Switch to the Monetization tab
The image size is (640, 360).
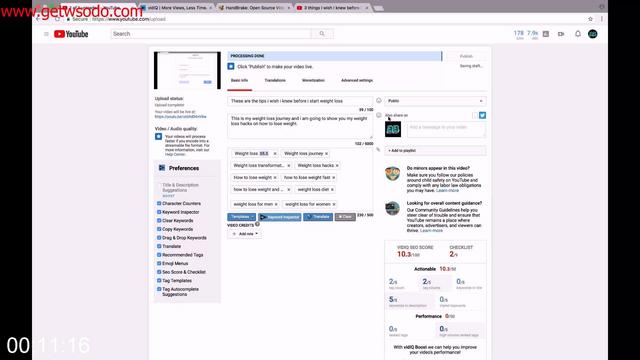pos(313,80)
